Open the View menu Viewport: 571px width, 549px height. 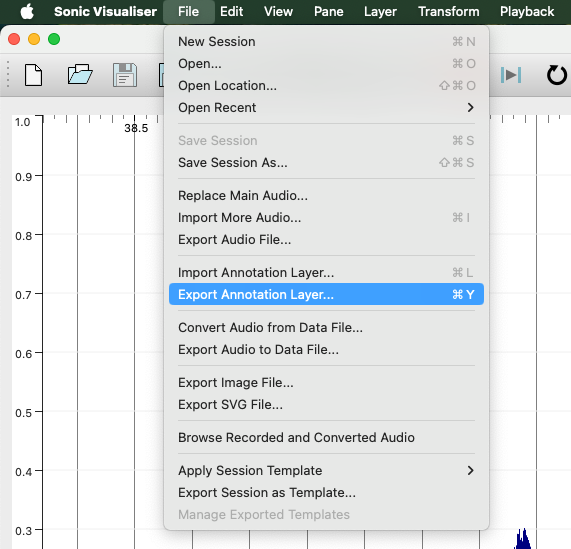(x=279, y=12)
